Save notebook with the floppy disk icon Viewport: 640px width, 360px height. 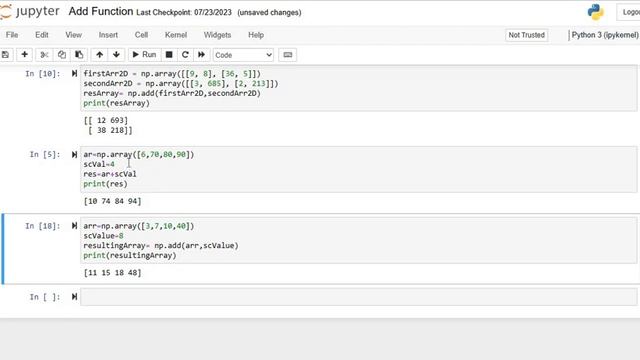(x=5, y=55)
